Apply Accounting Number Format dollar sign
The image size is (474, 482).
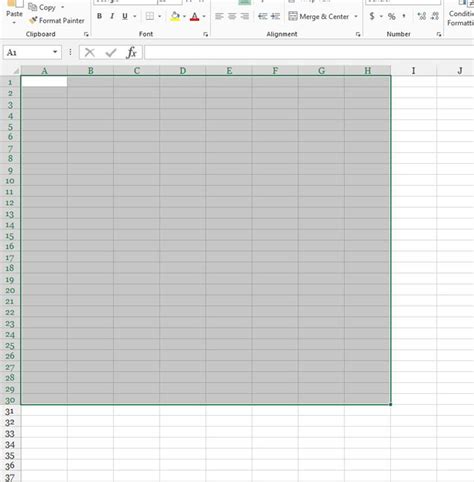tap(372, 16)
